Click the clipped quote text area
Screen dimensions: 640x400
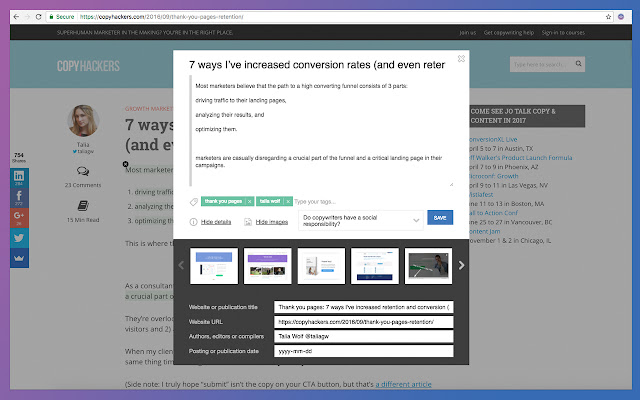click(x=322, y=131)
